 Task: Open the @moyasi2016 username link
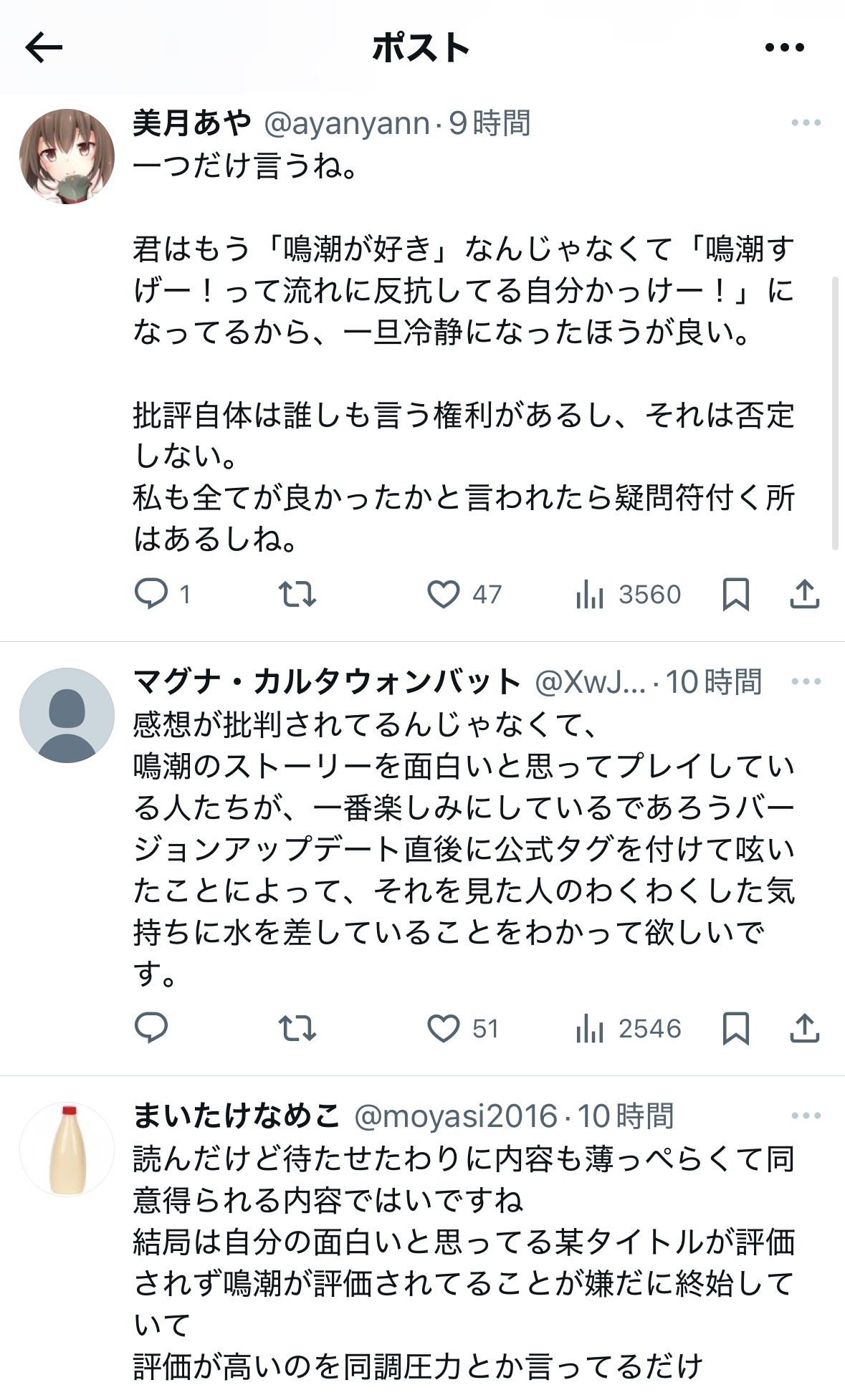click(x=456, y=1116)
